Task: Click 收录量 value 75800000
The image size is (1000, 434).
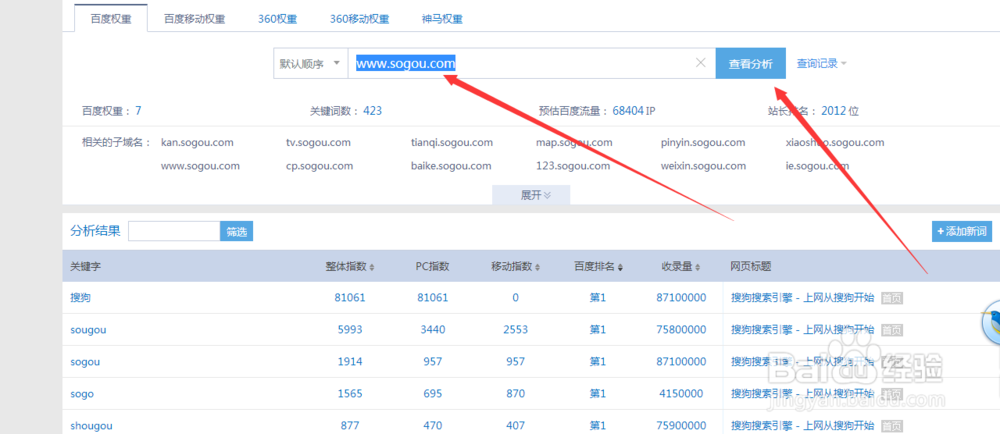Action: point(680,329)
